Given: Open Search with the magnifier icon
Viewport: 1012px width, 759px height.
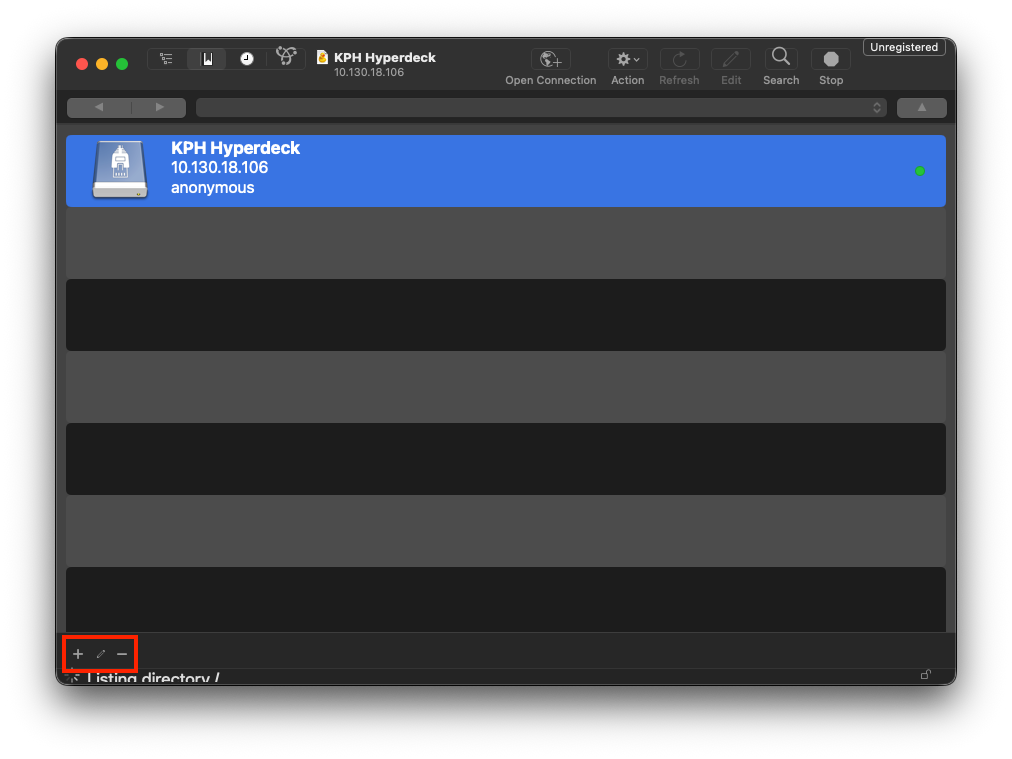Looking at the screenshot, I should click(781, 57).
